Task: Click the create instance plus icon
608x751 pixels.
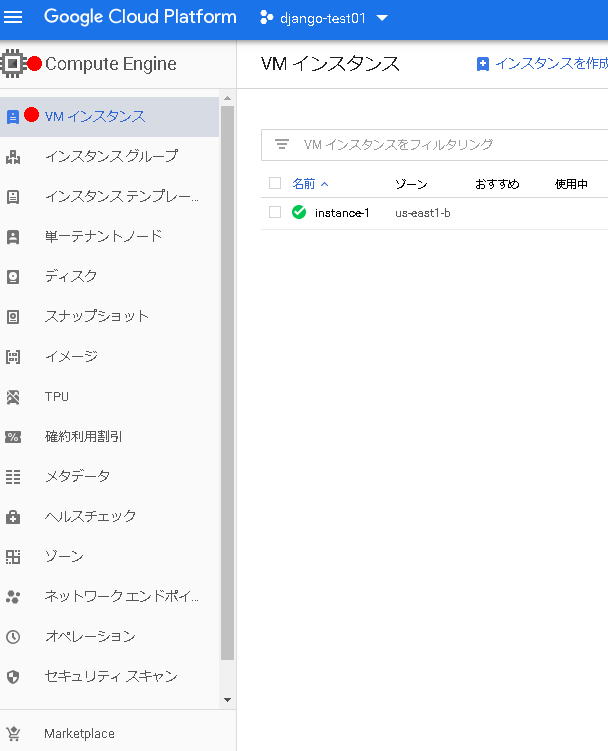Action: 483,64
